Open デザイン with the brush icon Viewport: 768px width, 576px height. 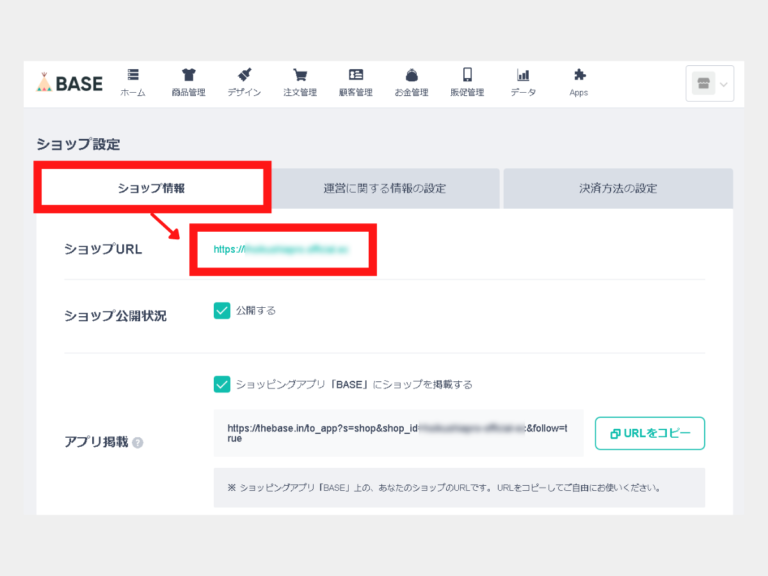click(x=244, y=83)
